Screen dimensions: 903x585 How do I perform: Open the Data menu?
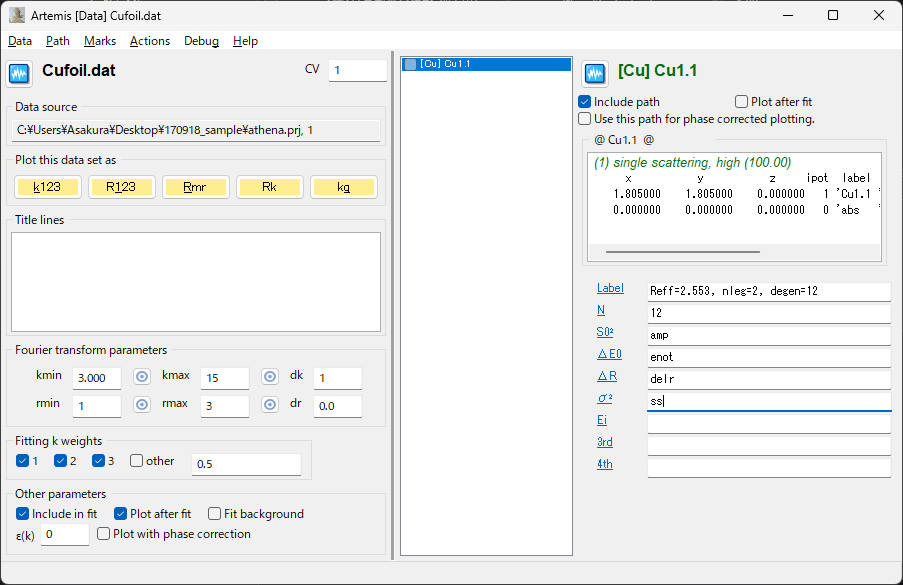click(20, 41)
